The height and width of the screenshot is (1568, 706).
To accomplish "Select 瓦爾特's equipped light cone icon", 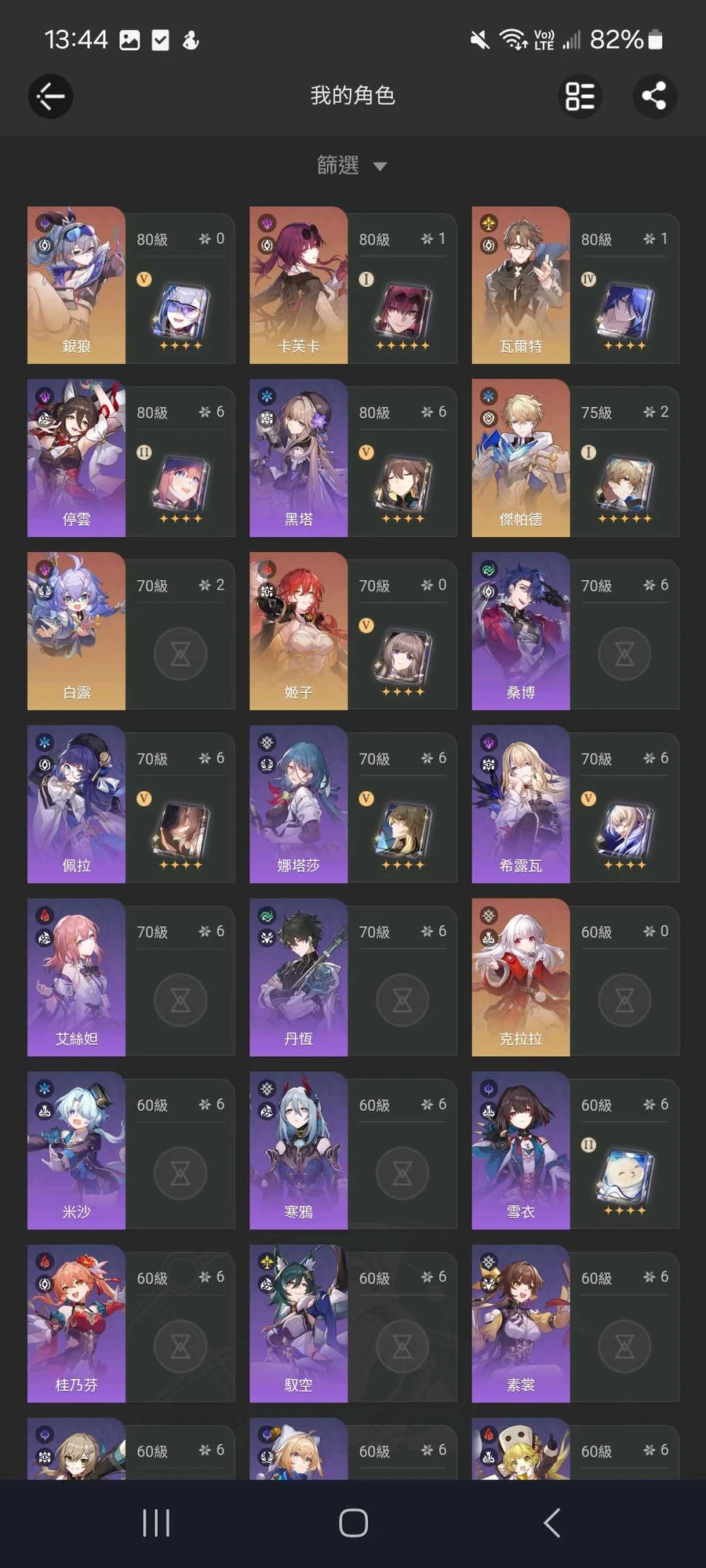I will 624,314.
